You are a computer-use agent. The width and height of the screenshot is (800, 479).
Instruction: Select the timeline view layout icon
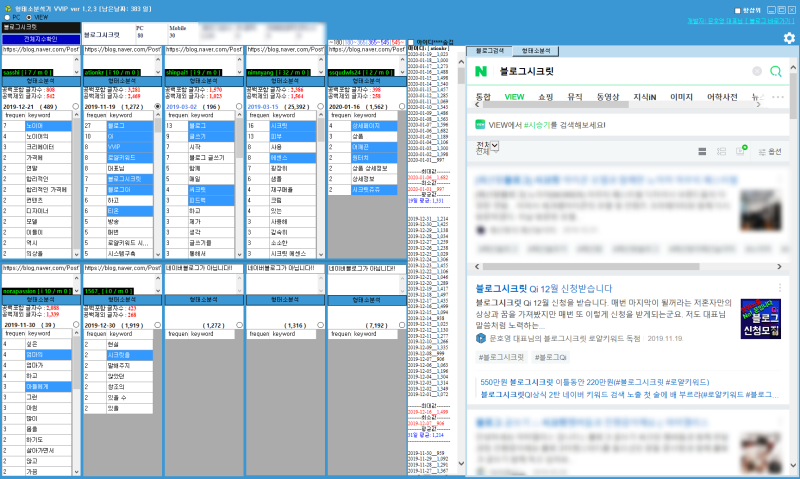coord(721,152)
